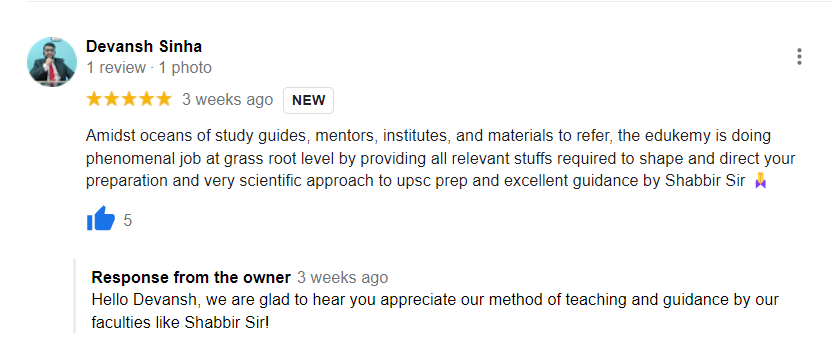This screenshot has height=362, width=832.
Task: Open Devansh Sinha's reviewer name link
Action: pyautogui.click(x=144, y=47)
